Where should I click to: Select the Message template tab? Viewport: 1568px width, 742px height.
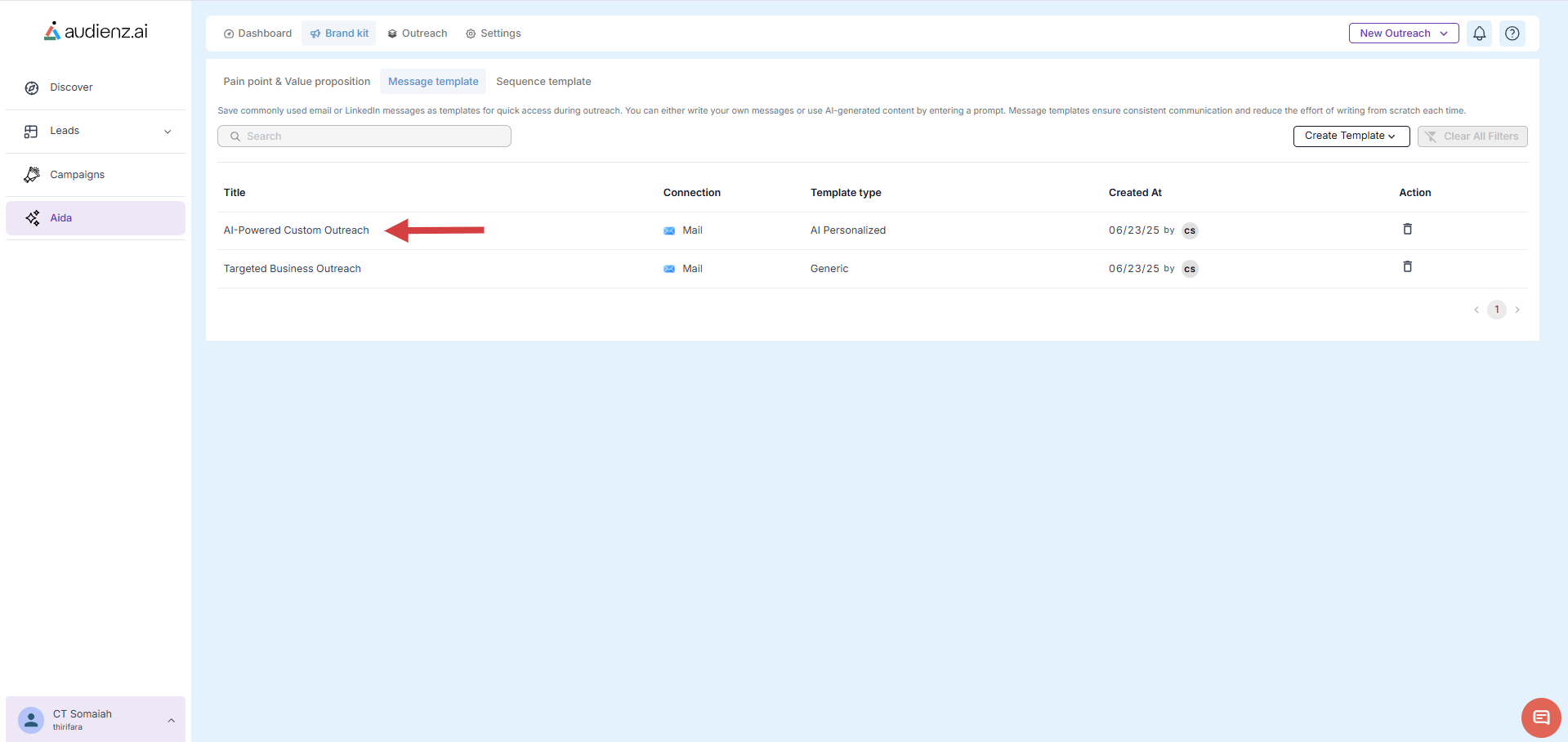[433, 82]
